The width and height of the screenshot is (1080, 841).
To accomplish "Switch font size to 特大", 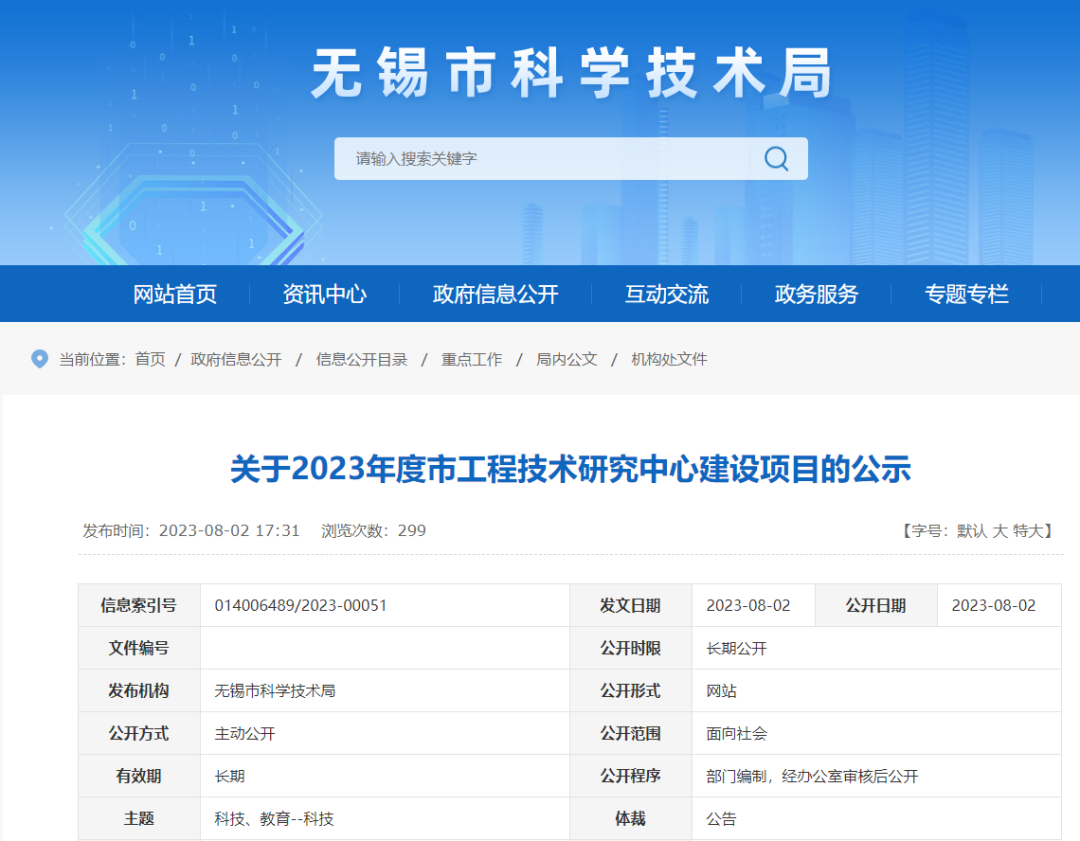I will point(1028,531).
